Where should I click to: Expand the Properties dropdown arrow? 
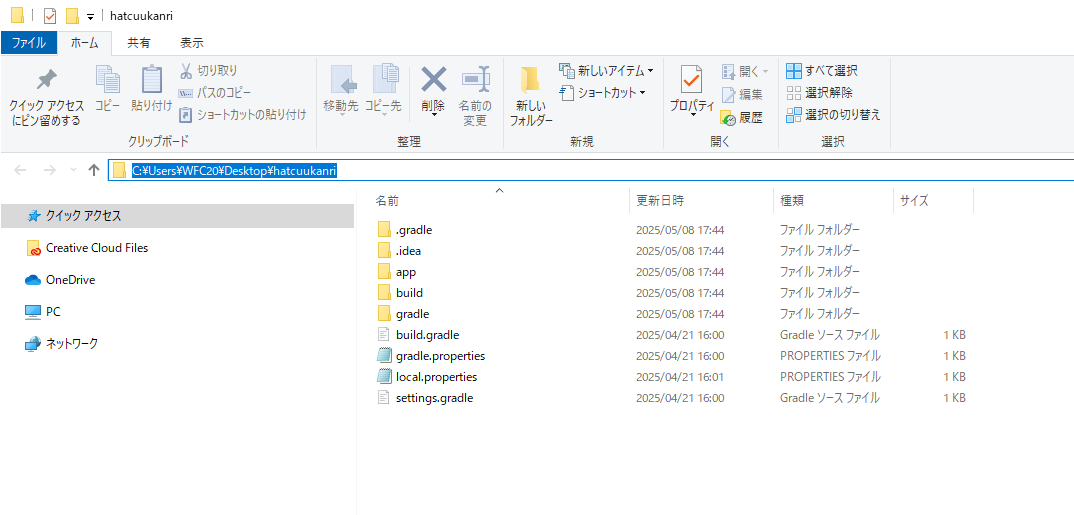[x=691, y=116]
